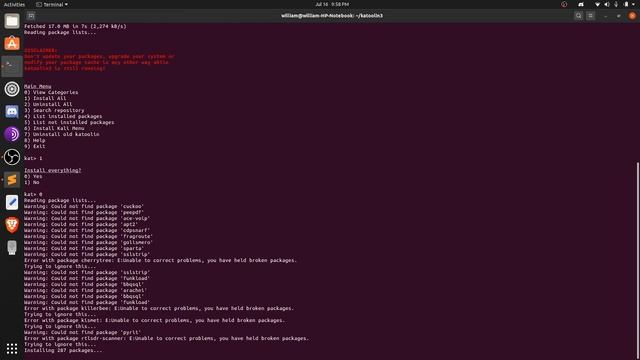Viewport: 640px width, 360px height.
Task: Click warning line for package 'golismero'
Action: click(88, 242)
